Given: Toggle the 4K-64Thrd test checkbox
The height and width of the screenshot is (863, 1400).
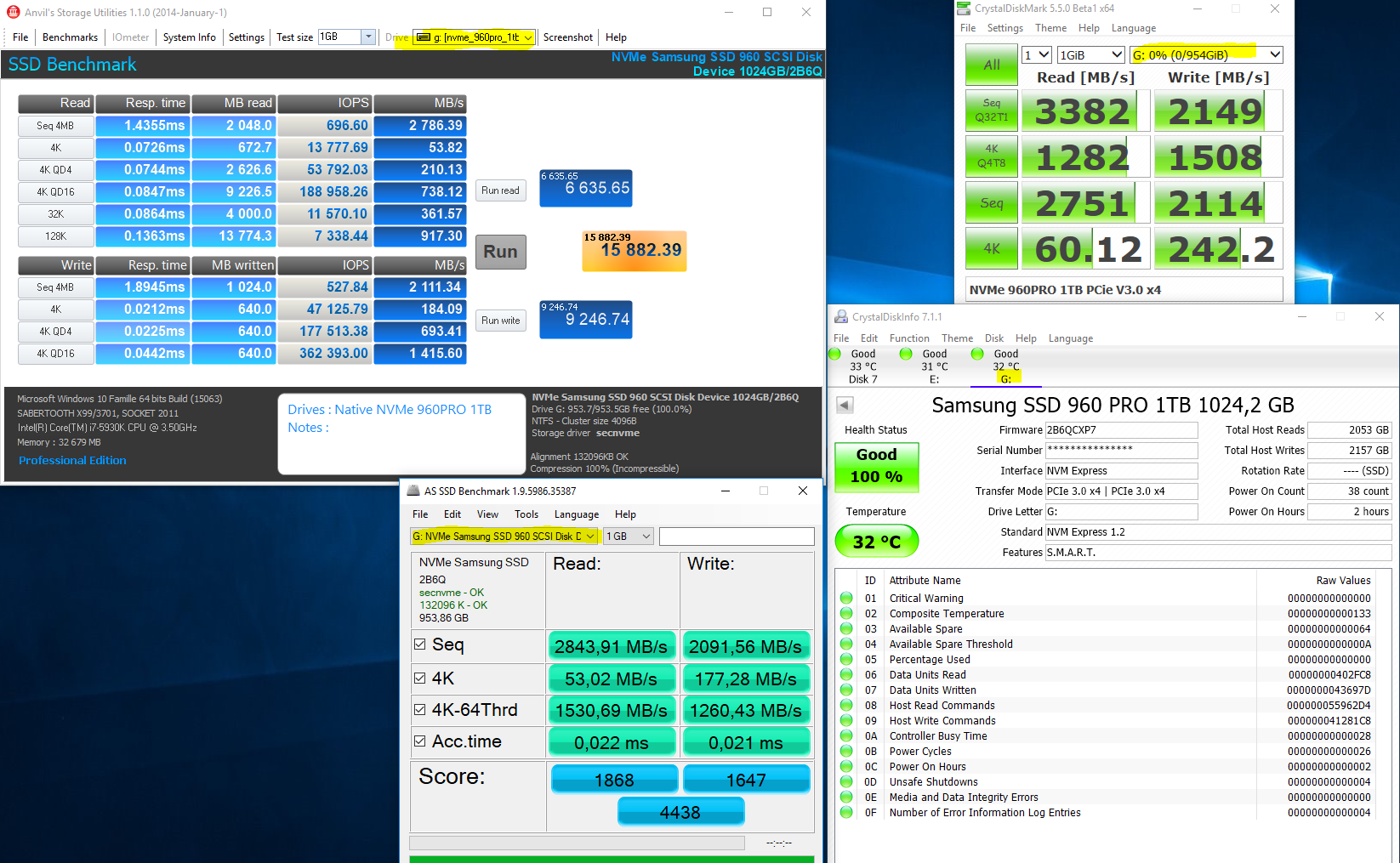Looking at the screenshot, I should click(419, 709).
